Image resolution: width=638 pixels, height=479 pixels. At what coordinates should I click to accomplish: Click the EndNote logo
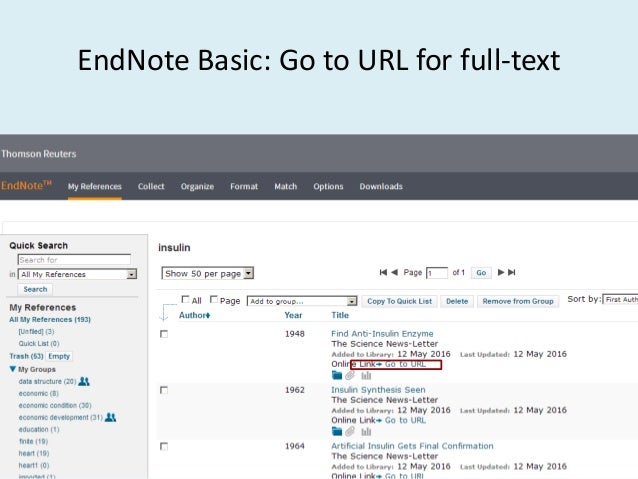(26, 186)
